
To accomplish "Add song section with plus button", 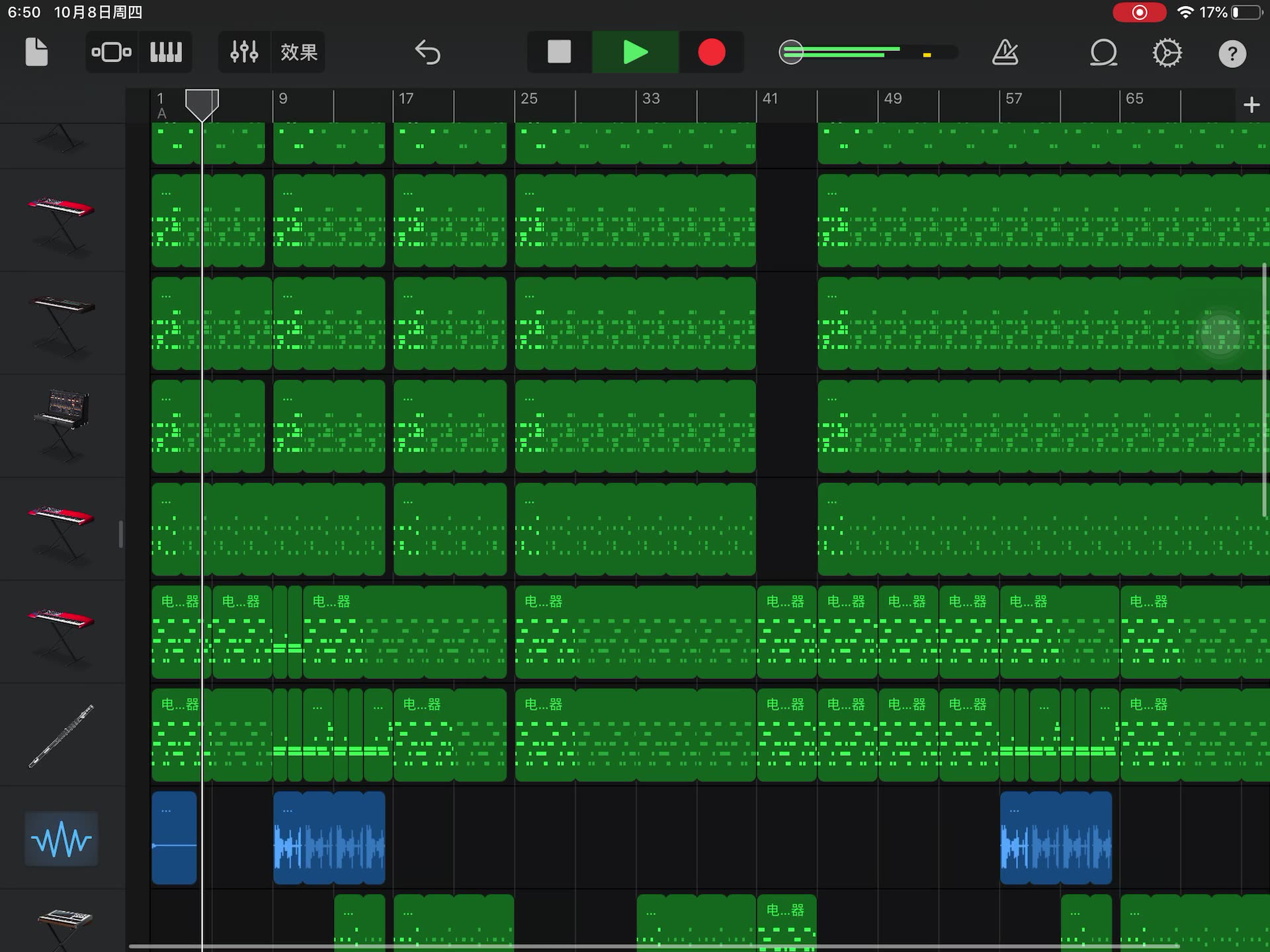I will 1251,104.
